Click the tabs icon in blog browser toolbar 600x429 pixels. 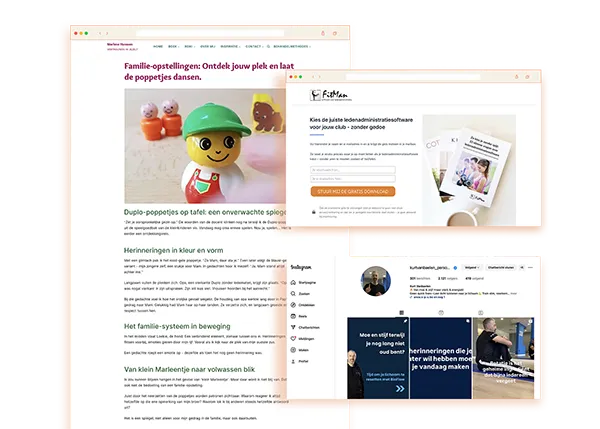point(335,33)
